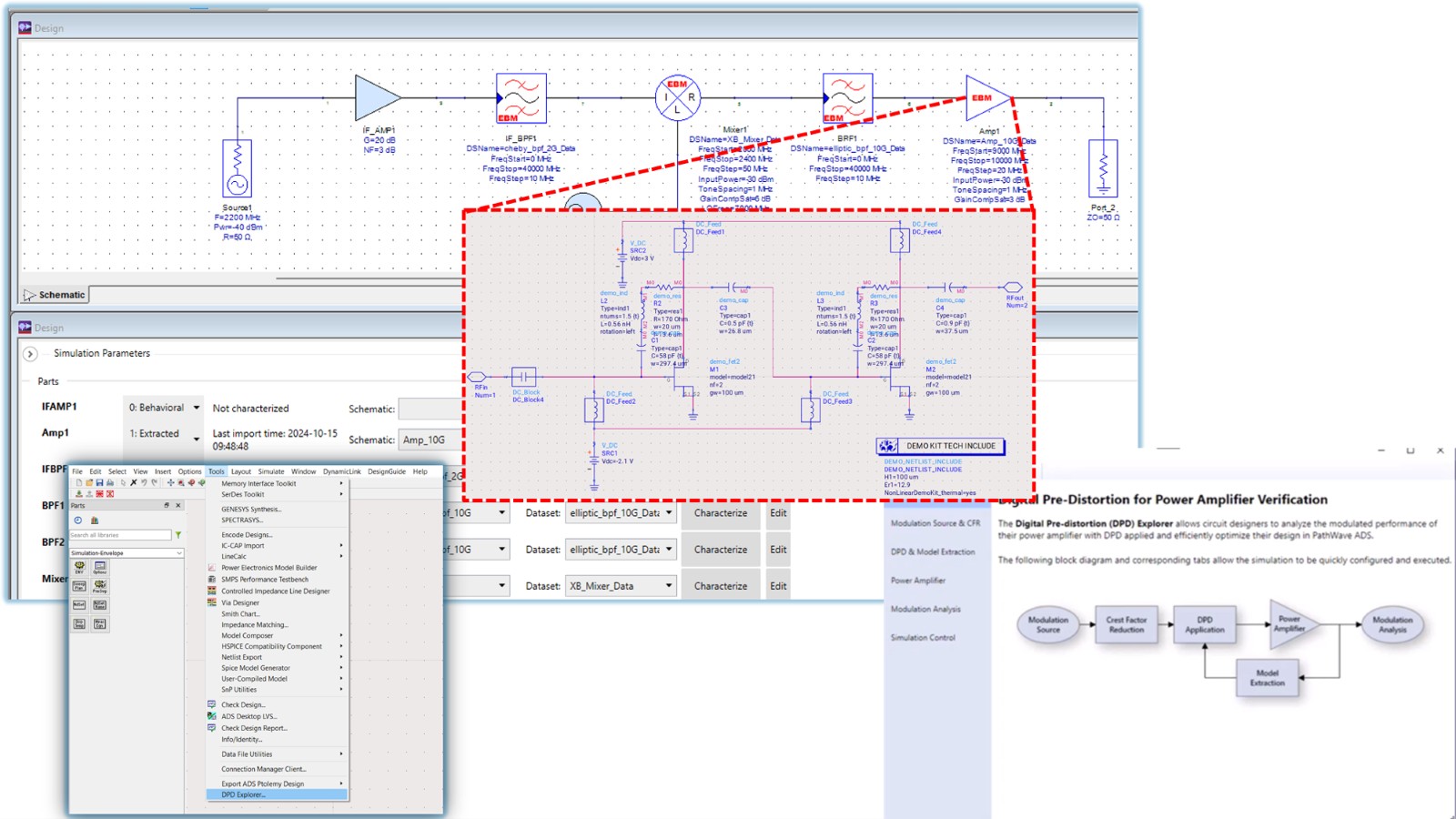
Task: Click Characterize in the Mixer row
Action: pos(721,586)
